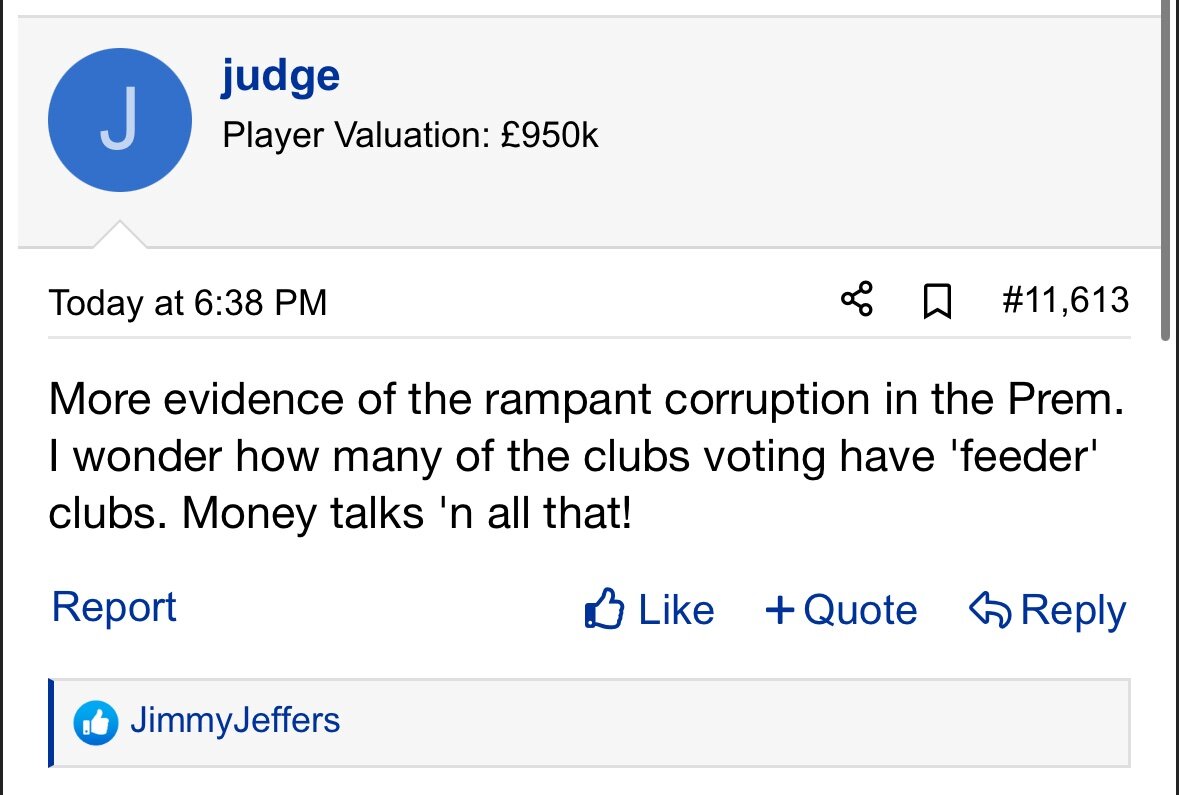
Task: Open judge's round J avatar
Action: (120, 120)
